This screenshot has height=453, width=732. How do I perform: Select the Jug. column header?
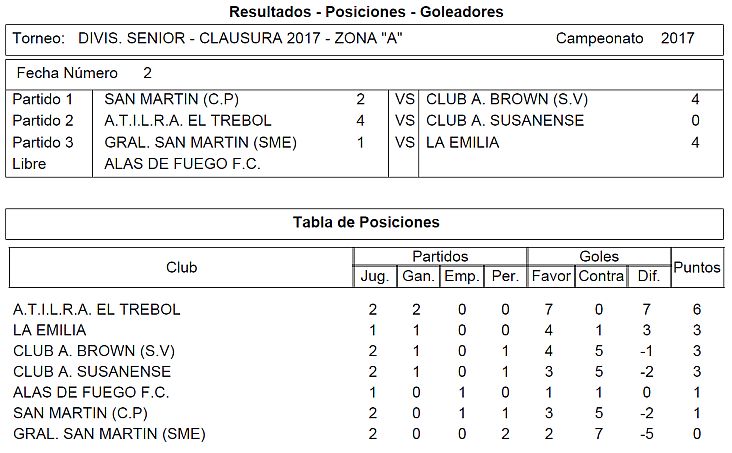point(374,276)
